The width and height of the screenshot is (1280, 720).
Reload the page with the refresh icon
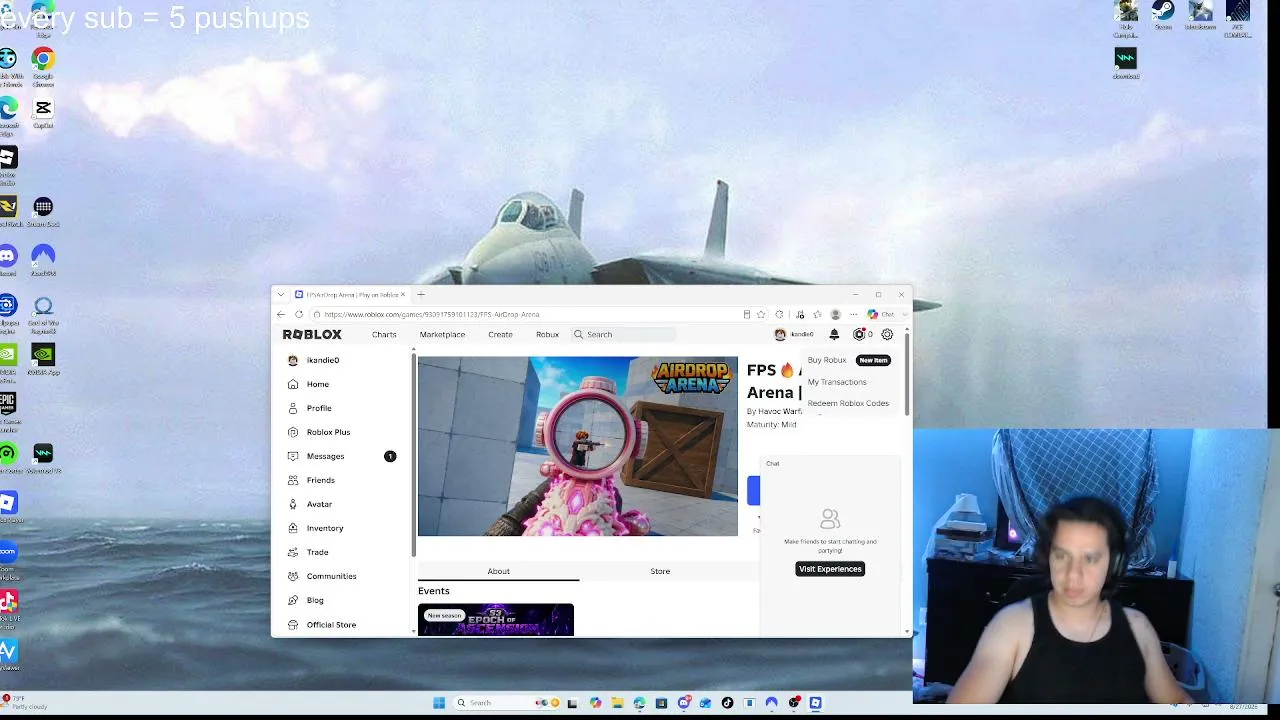click(x=299, y=314)
